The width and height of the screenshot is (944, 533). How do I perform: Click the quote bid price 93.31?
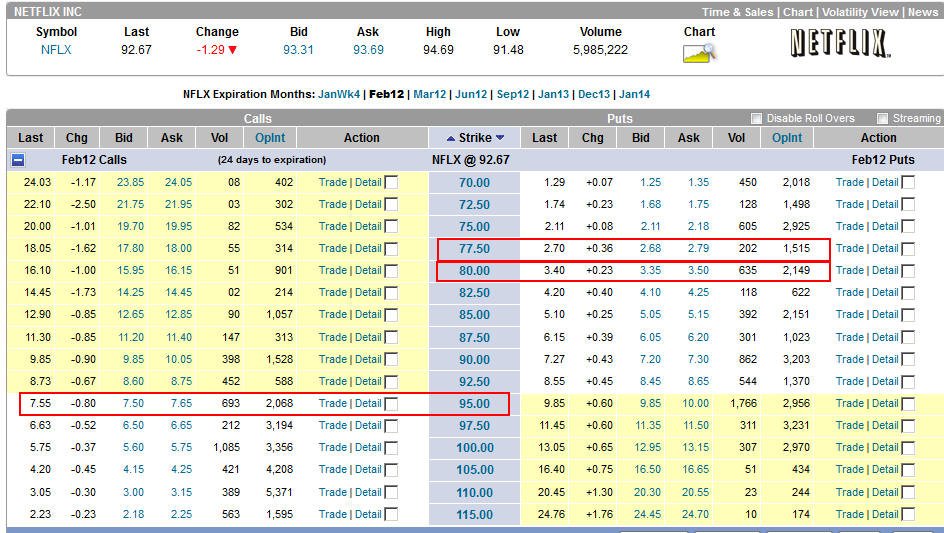click(x=298, y=50)
